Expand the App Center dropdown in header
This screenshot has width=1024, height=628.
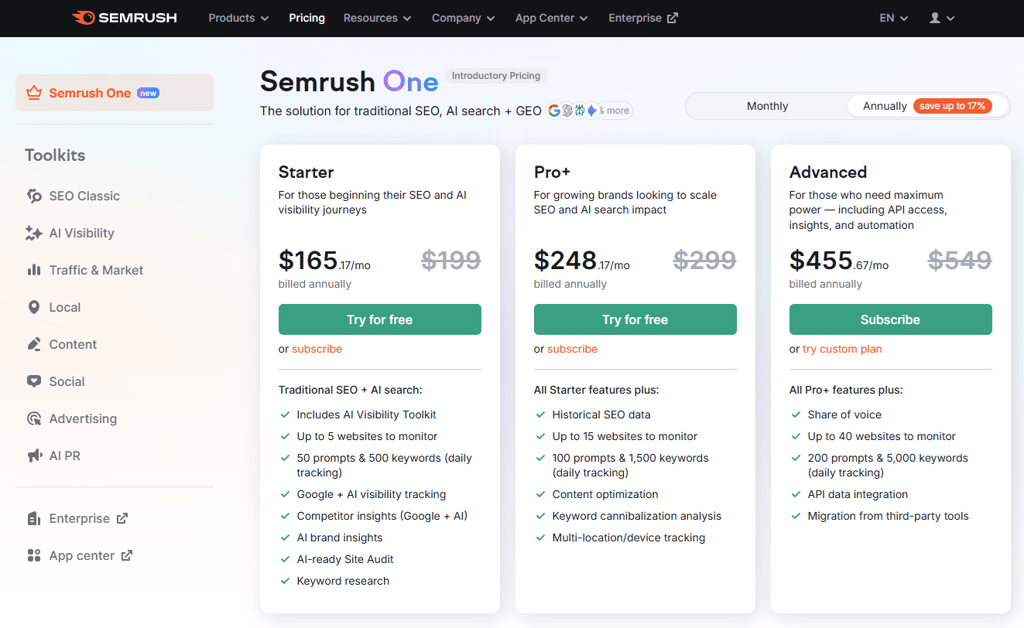[x=551, y=18]
